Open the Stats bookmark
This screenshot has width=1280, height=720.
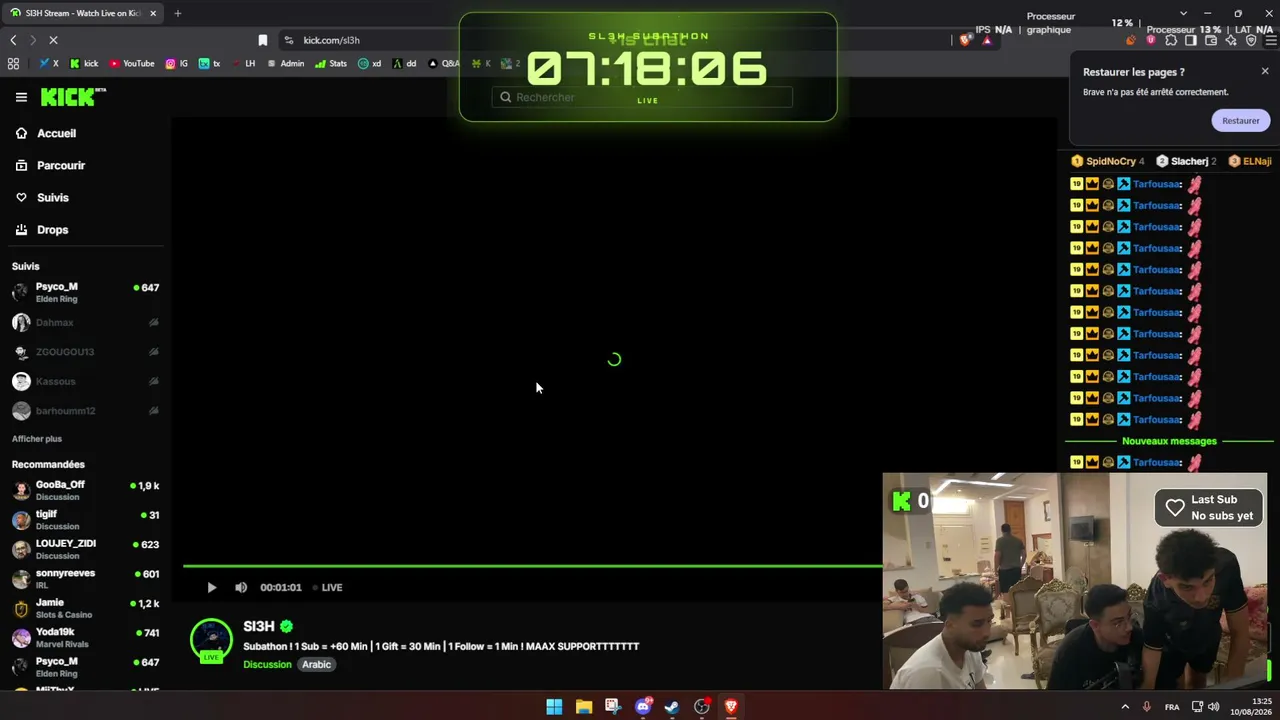click(331, 63)
